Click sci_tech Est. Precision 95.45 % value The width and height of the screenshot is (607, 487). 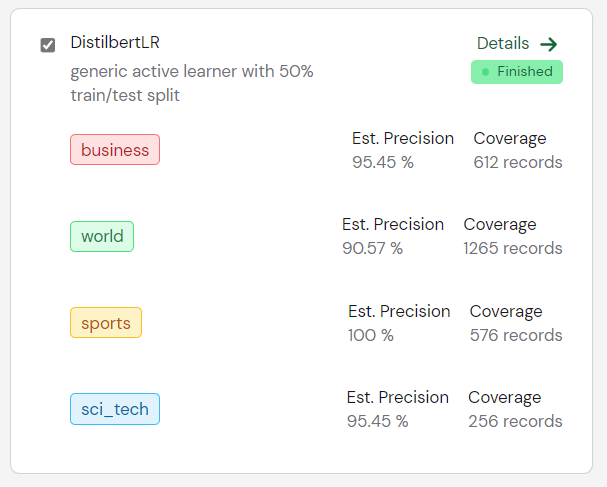377,421
